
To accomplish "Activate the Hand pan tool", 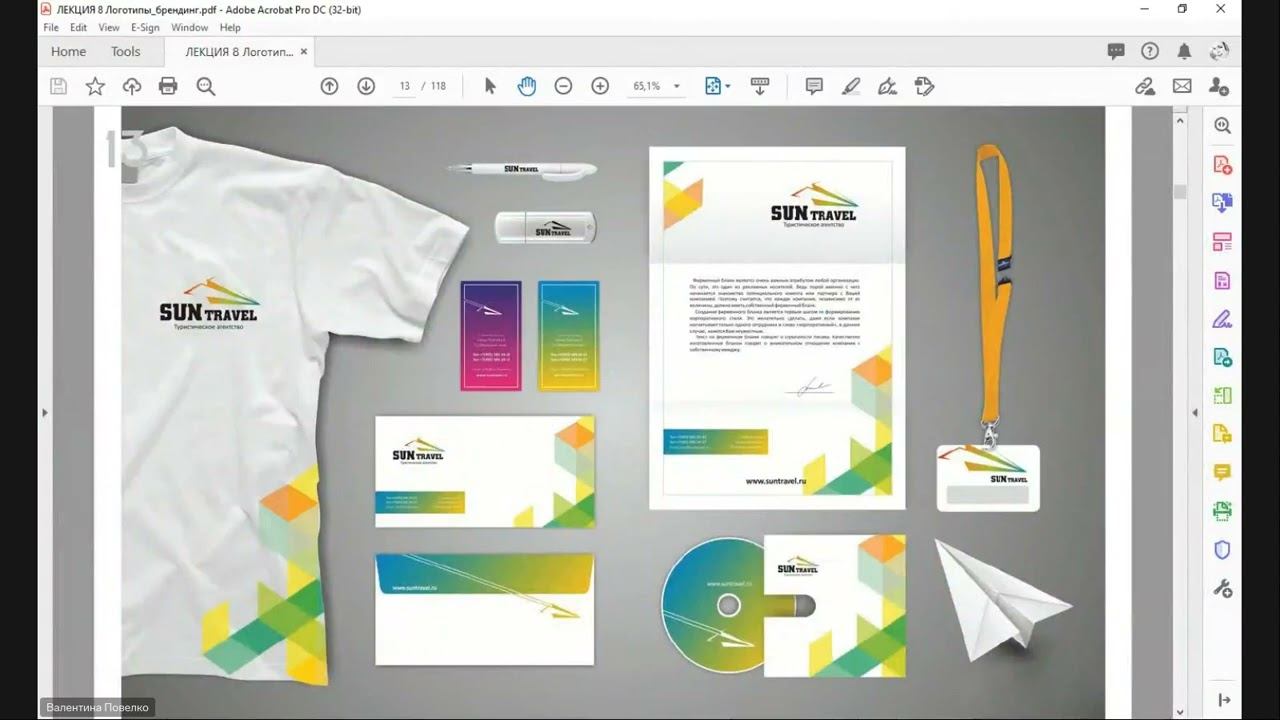I will point(527,86).
